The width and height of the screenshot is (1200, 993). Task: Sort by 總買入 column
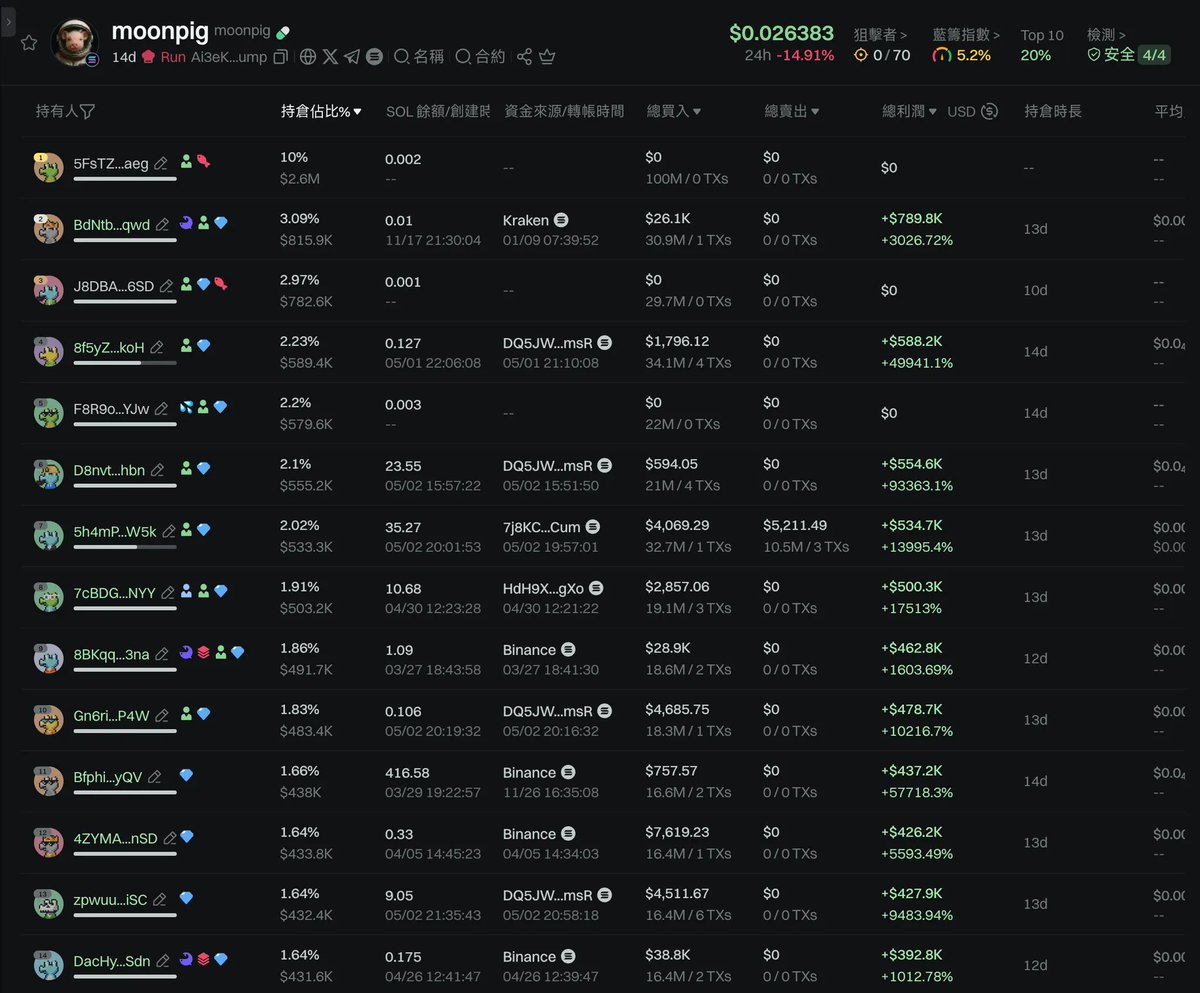(673, 111)
